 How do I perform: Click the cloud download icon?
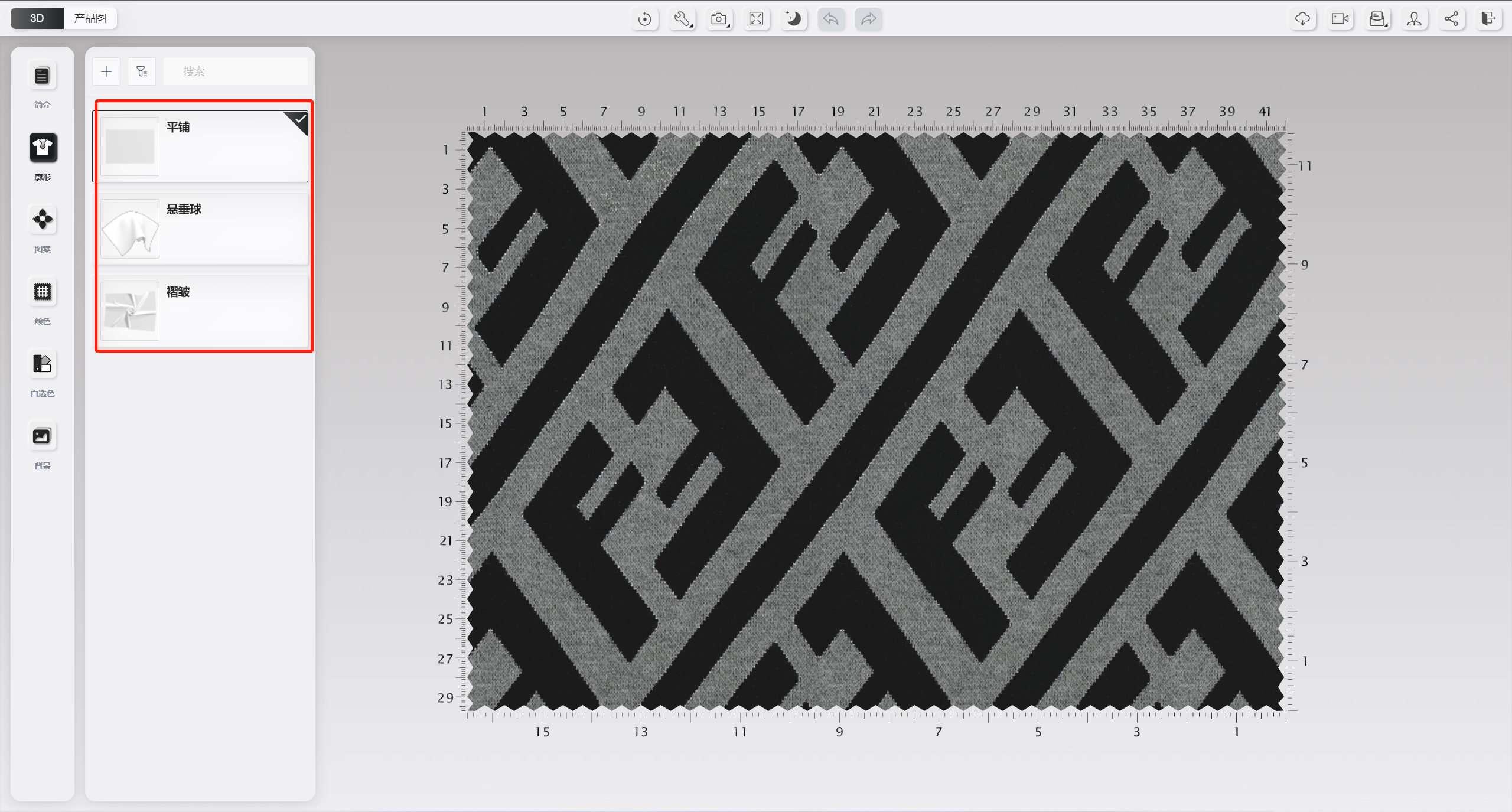pos(1302,19)
